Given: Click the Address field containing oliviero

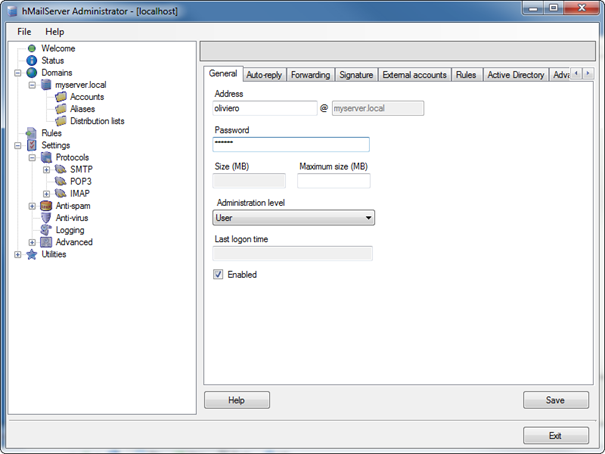Looking at the screenshot, I should point(265,108).
